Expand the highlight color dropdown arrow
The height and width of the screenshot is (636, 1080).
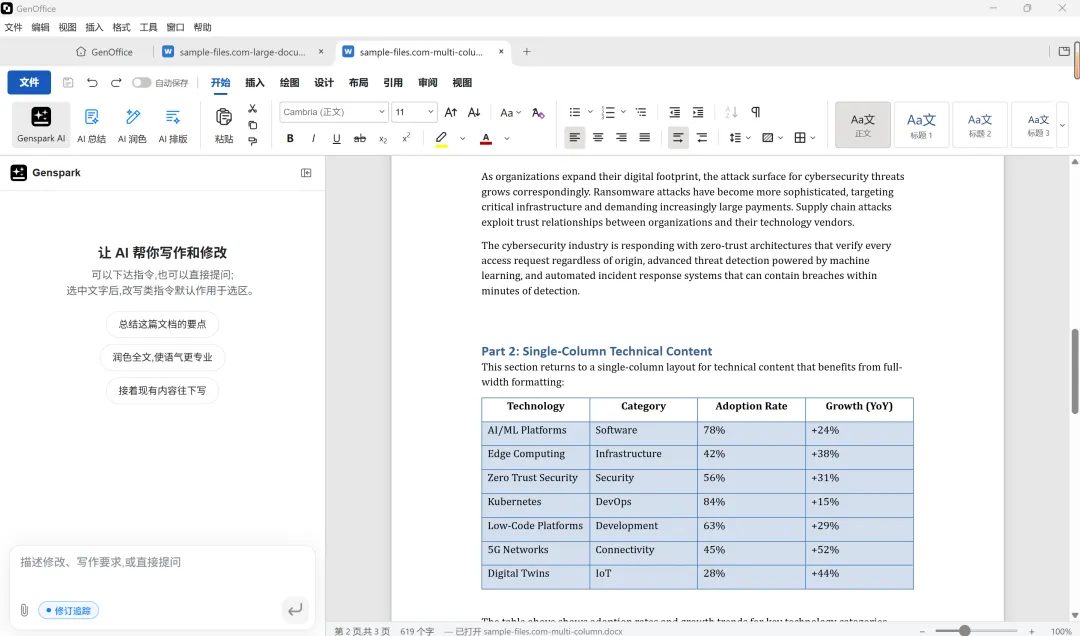462,139
